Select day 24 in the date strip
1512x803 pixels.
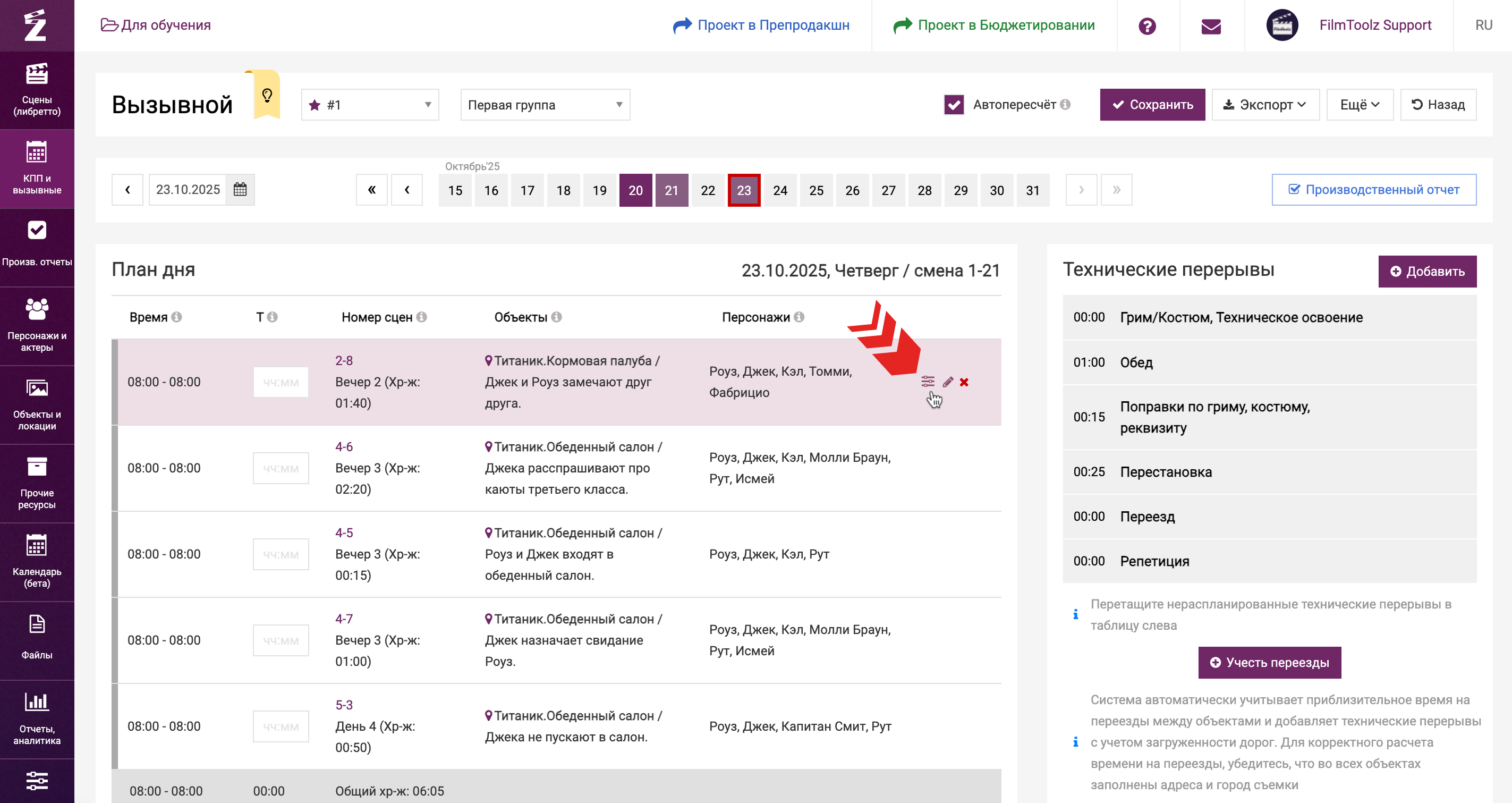779,190
